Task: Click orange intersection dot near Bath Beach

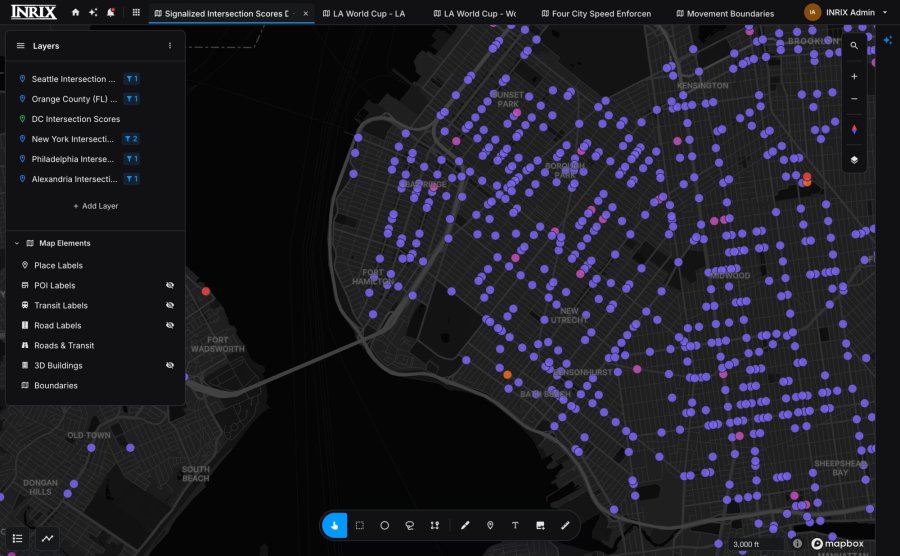Action: [507, 375]
